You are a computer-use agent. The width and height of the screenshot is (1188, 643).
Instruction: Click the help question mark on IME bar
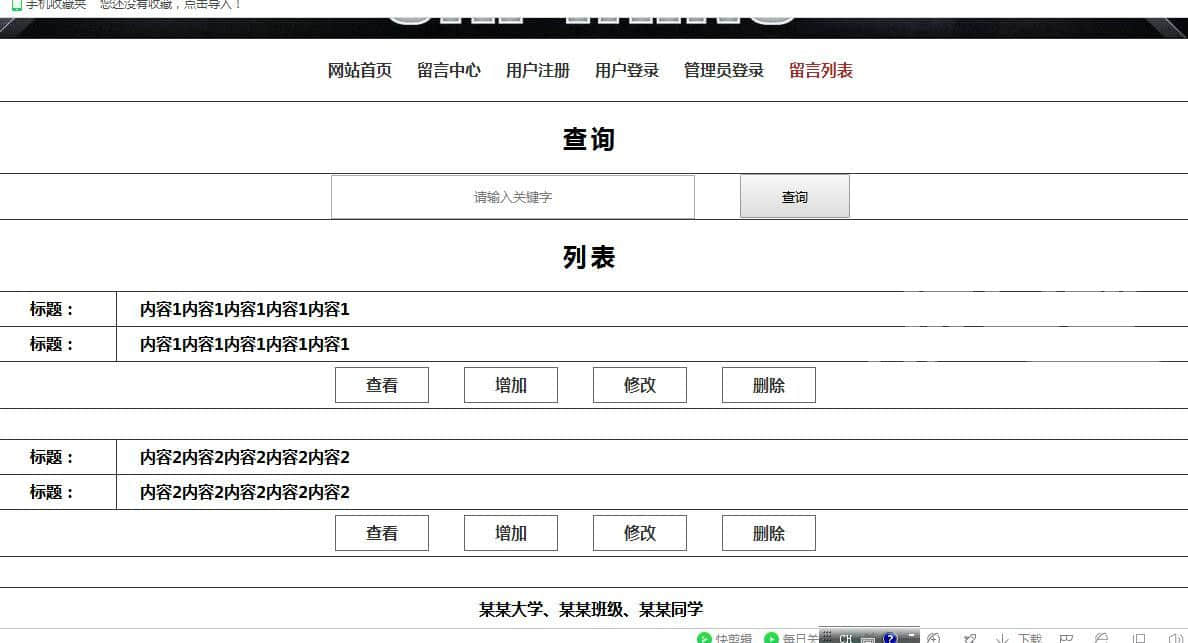click(x=890, y=638)
